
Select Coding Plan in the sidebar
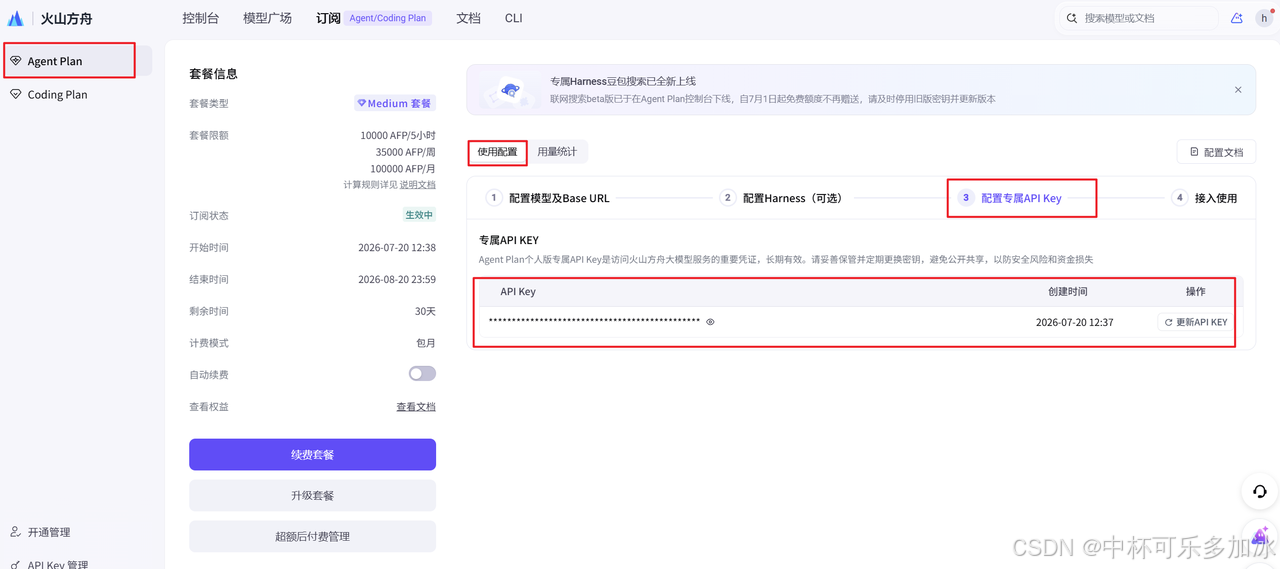(77, 94)
